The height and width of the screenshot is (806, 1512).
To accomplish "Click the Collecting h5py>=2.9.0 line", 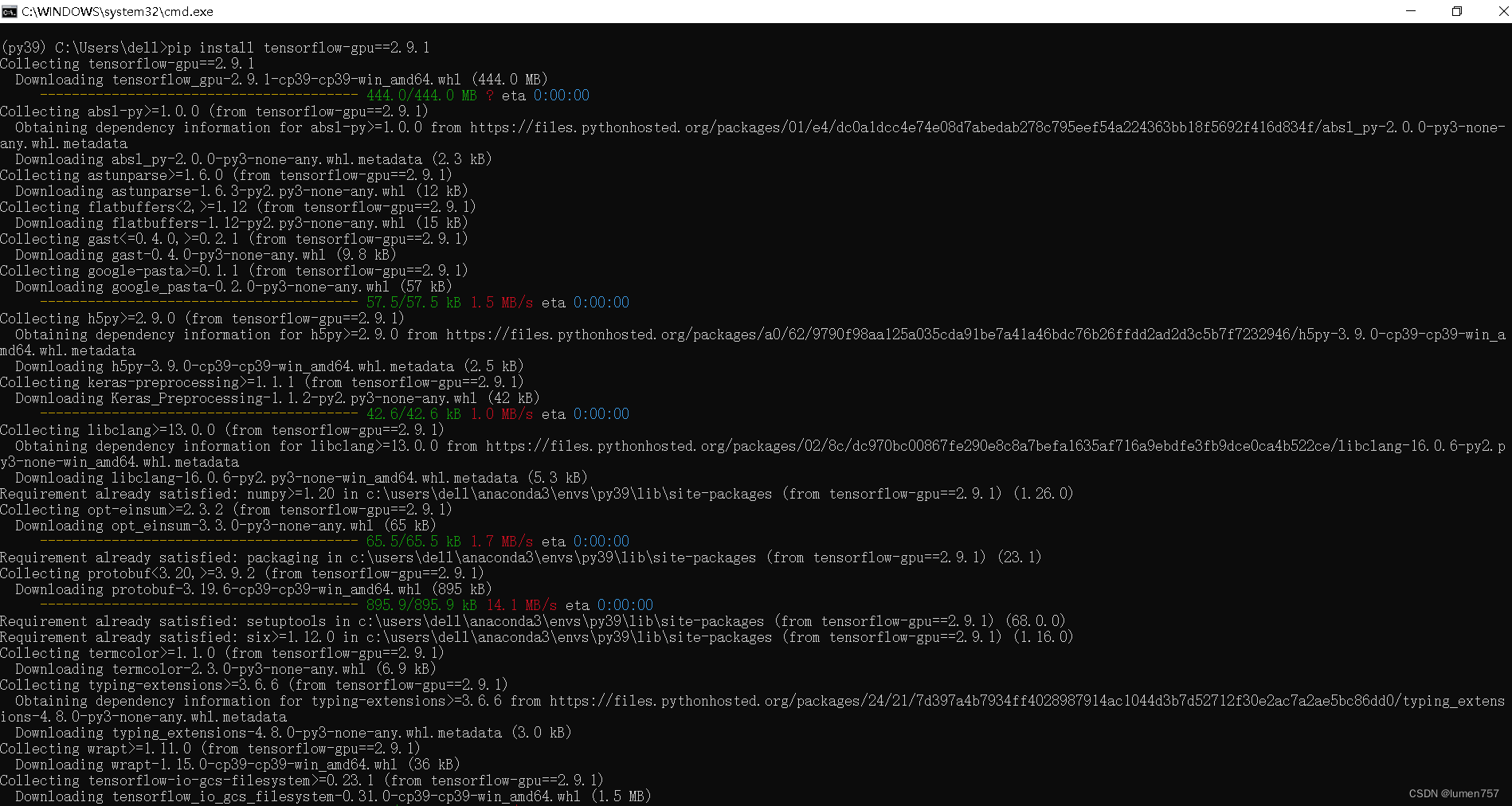I will click(x=199, y=318).
